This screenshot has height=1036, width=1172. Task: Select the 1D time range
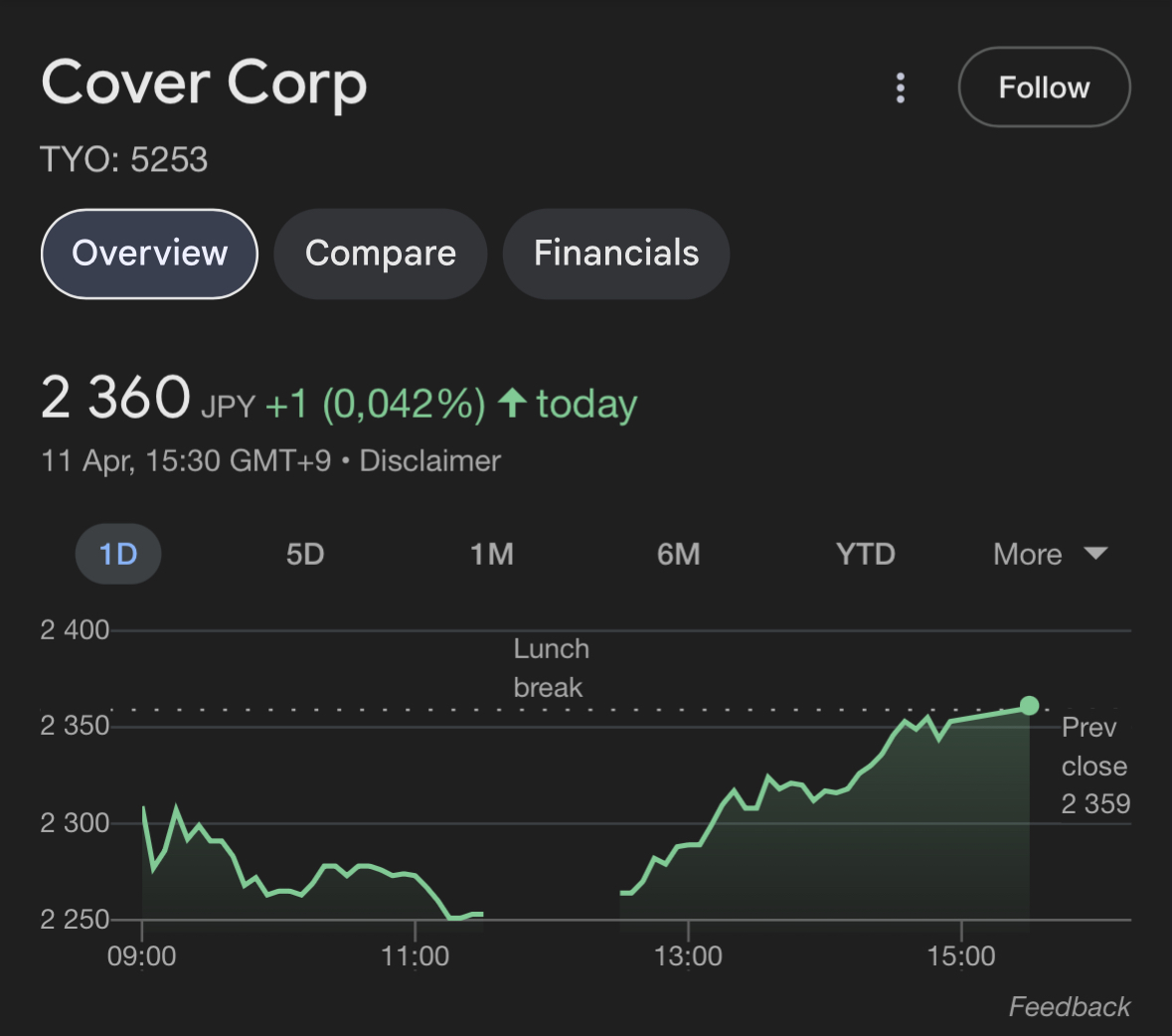(x=118, y=554)
